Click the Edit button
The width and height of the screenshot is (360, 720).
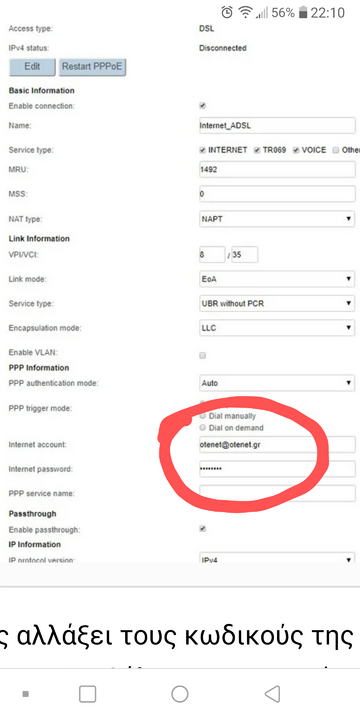[x=32, y=67]
